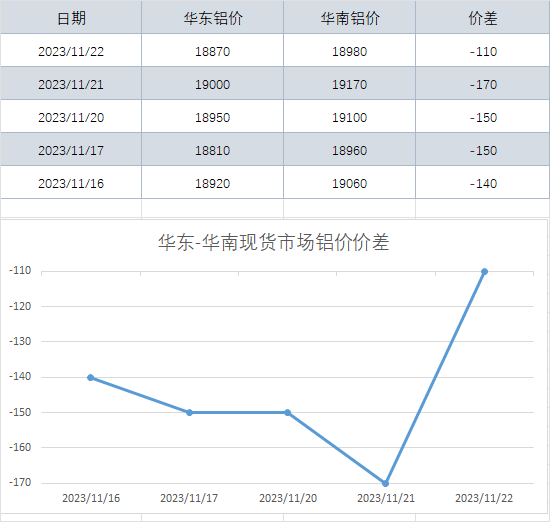Select cell with value 18920
Image resolution: width=550 pixels, height=522 pixels.
(x=213, y=182)
